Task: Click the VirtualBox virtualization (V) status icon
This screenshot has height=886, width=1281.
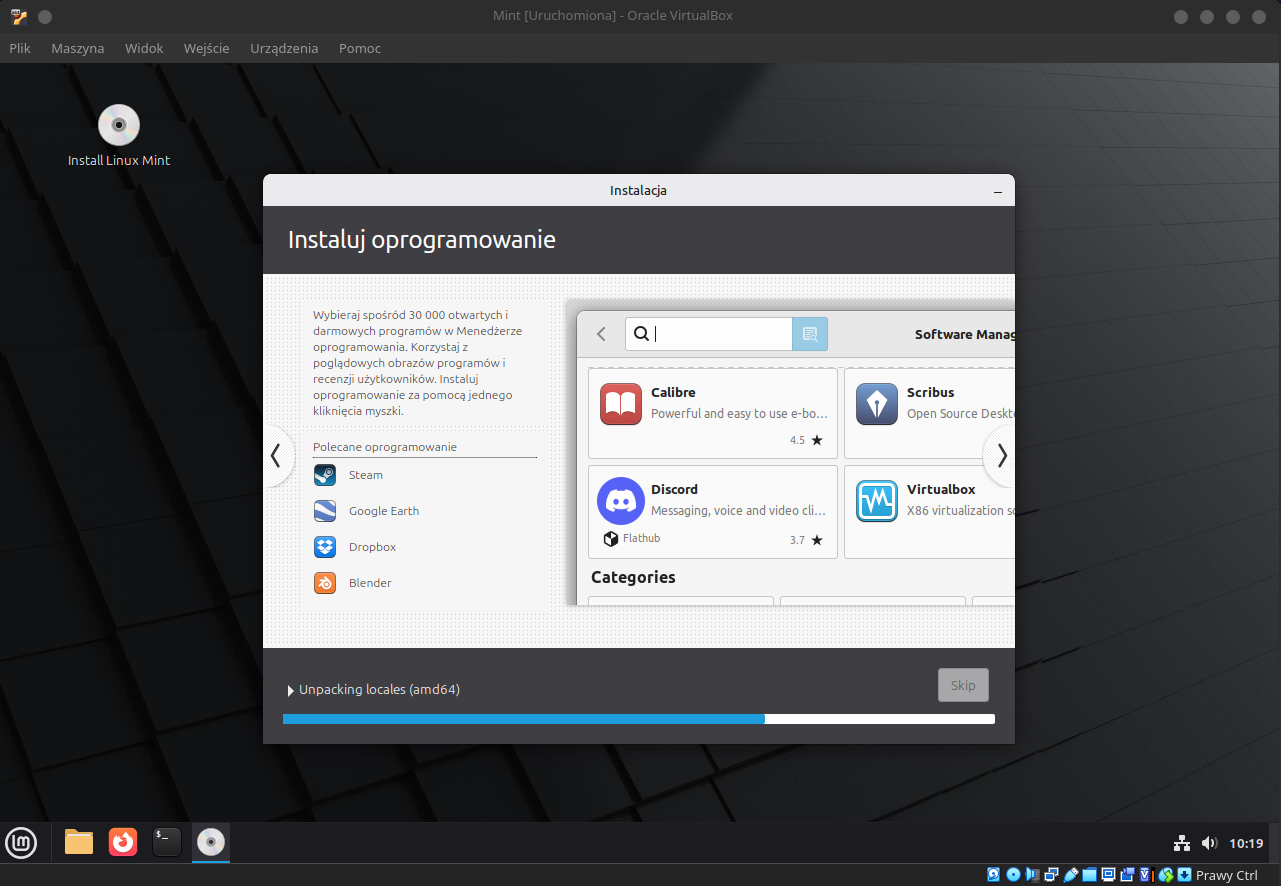Action: (x=1147, y=875)
